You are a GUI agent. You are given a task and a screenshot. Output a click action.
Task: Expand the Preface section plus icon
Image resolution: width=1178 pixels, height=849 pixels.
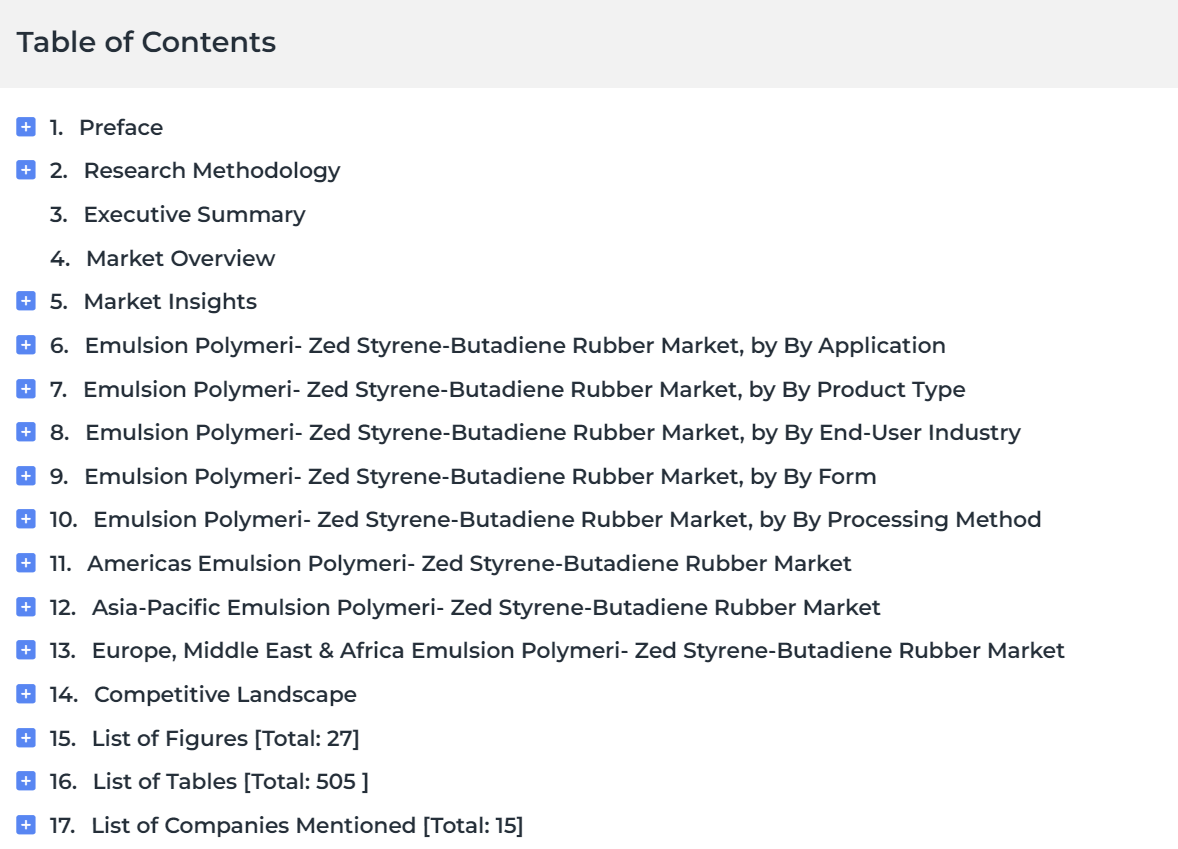coord(26,127)
